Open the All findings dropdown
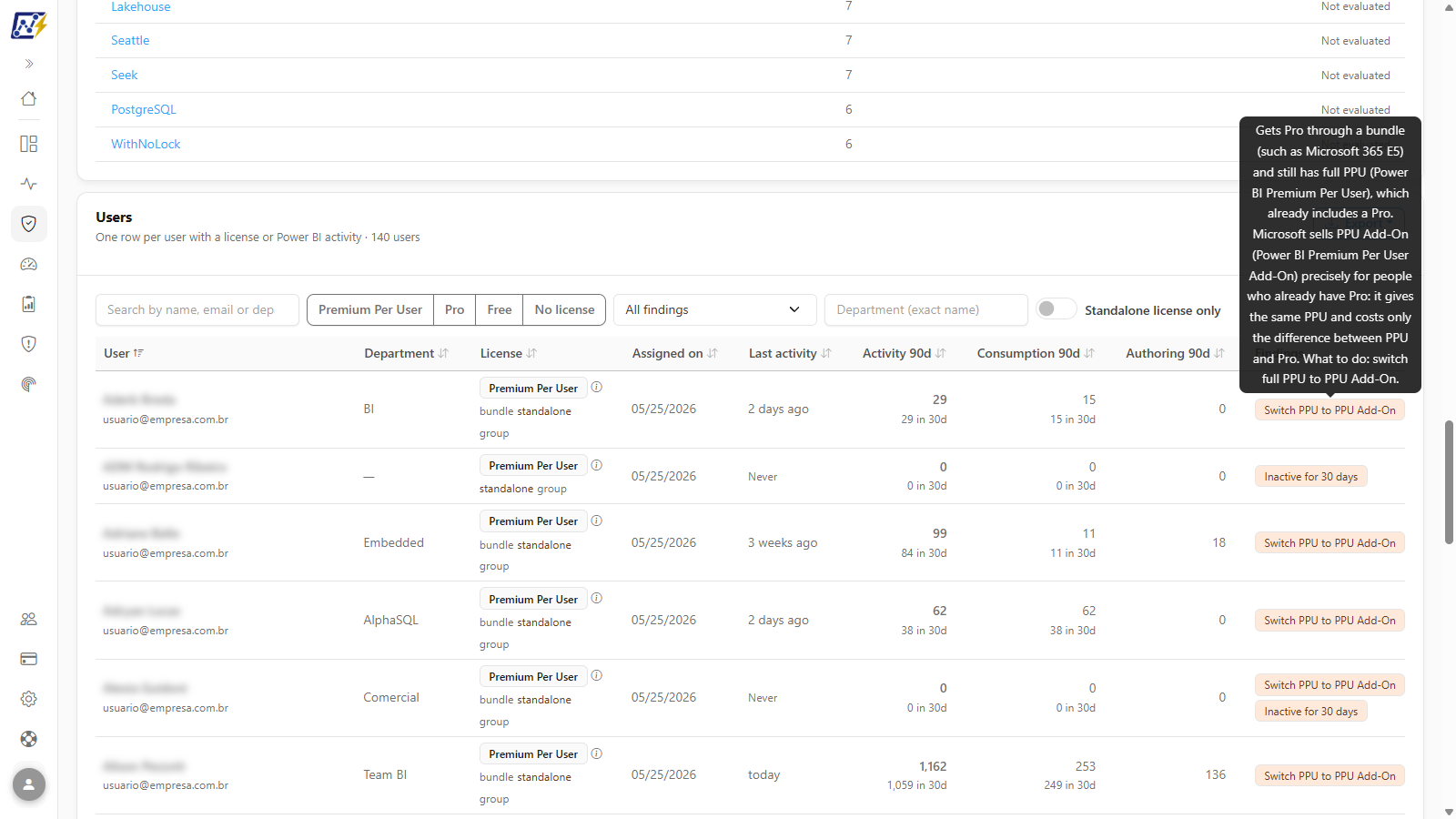Image resolution: width=1456 pixels, height=819 pixels. [x=714, y=309]
